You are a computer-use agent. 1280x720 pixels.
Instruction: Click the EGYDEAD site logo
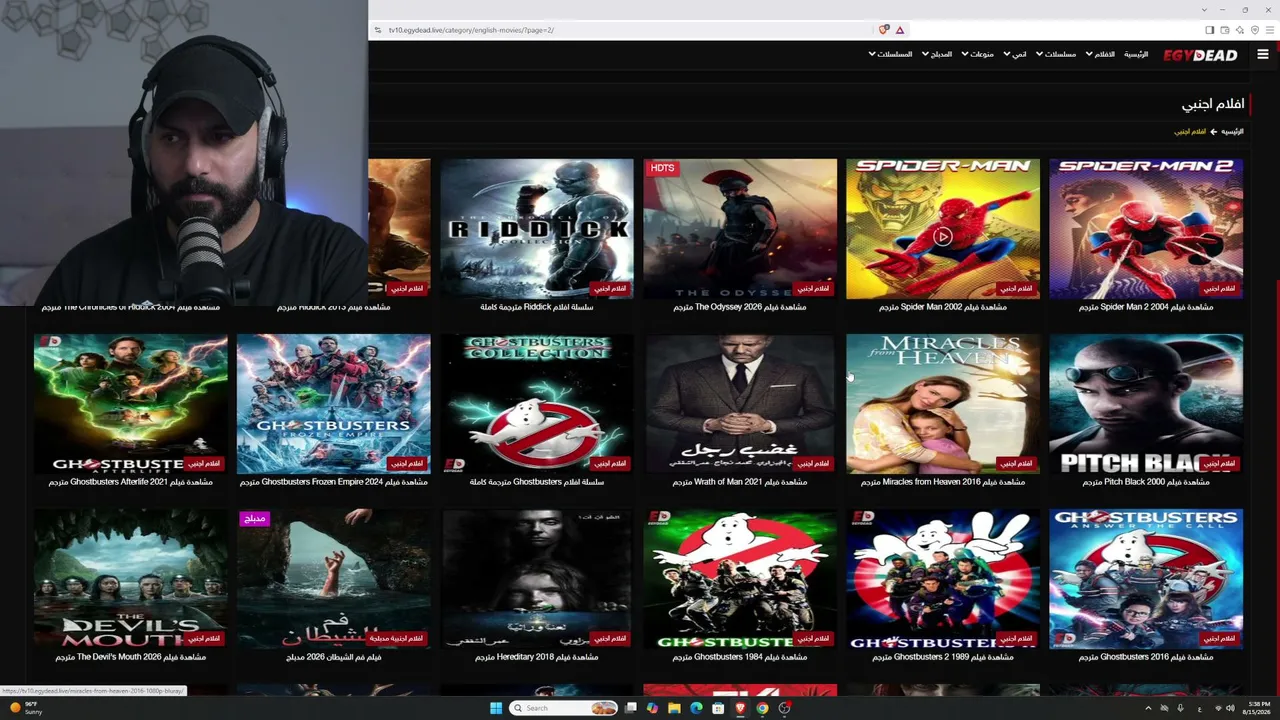click(1200, 55)
